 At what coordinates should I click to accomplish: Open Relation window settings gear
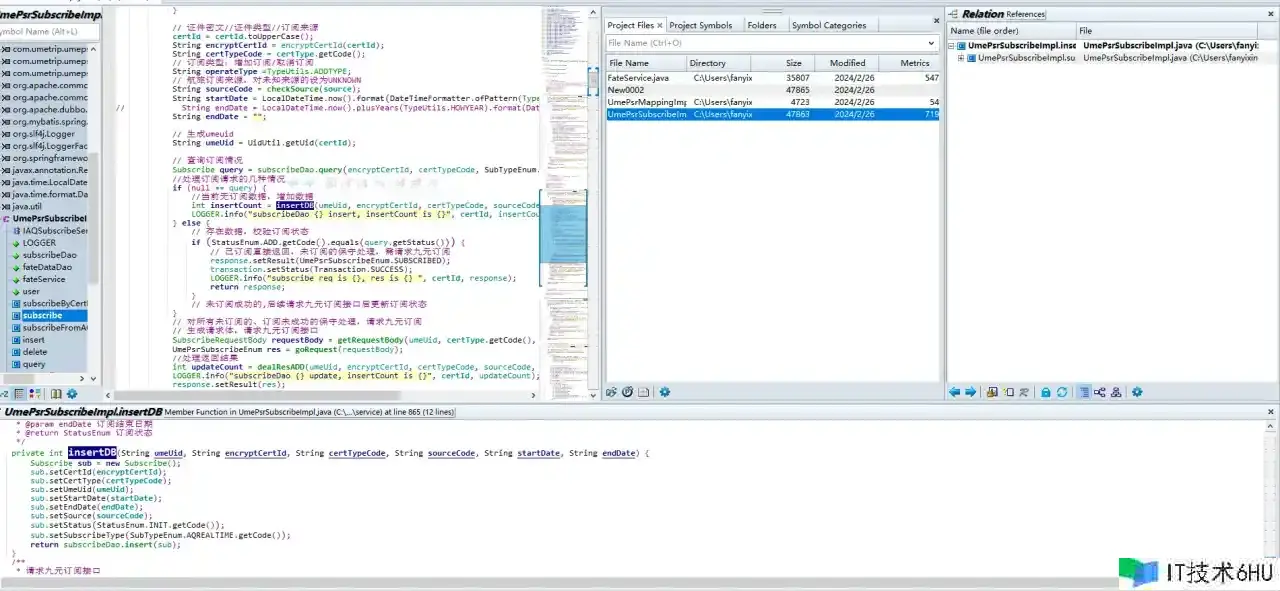click(1137, 393)
